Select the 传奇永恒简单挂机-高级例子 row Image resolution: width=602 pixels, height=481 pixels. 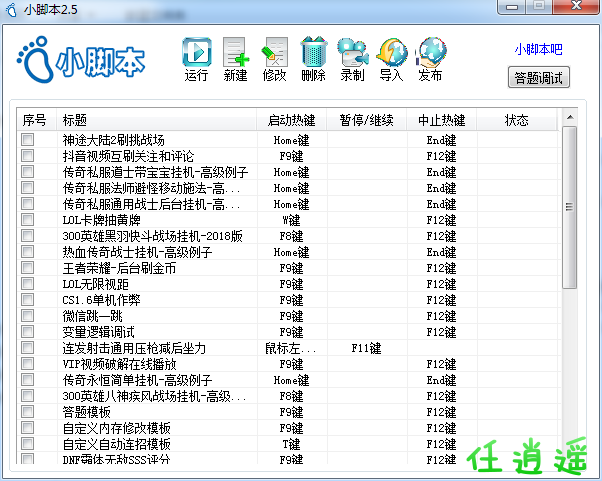coord(288,380)
